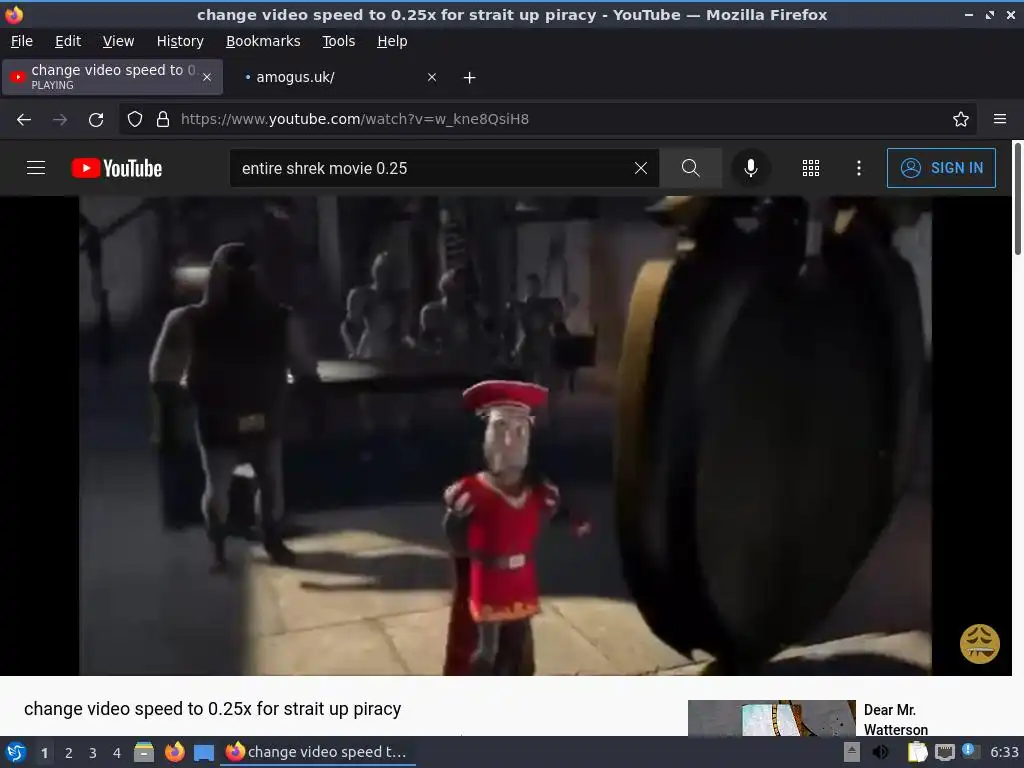Switch to workspace 3
Screen dimensions: 1024x768
tap(93, 753)
